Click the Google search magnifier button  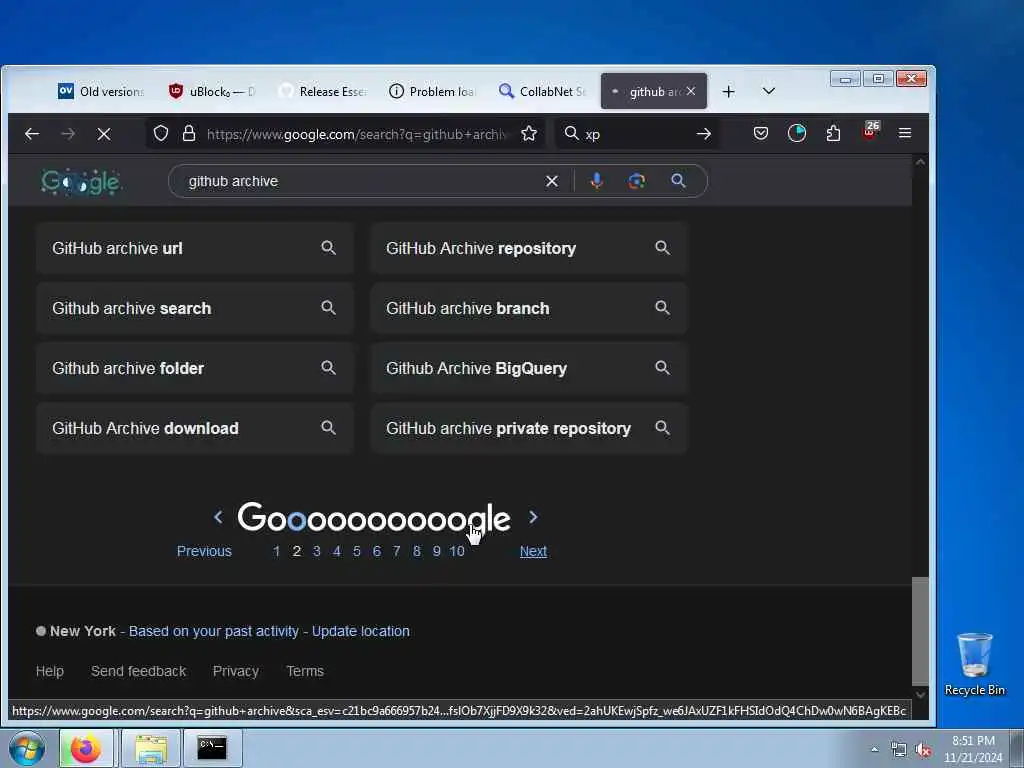(678, 181)
